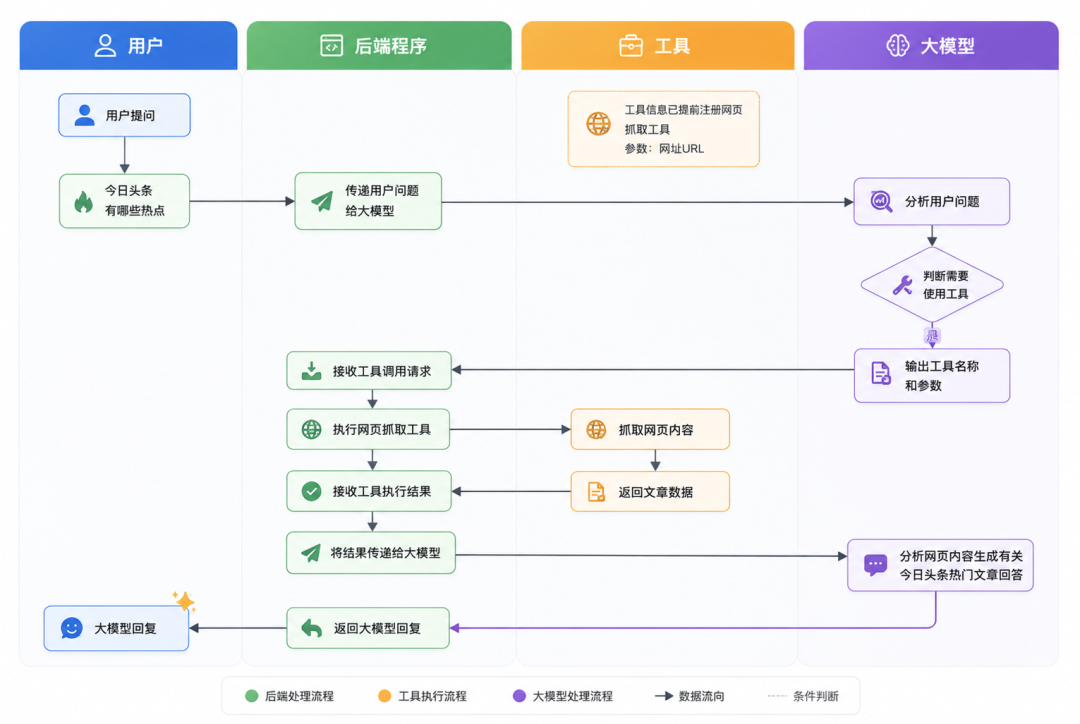
Task: Click the paper plane icon in 将结果传递给大模型
Action: (311, 552)
